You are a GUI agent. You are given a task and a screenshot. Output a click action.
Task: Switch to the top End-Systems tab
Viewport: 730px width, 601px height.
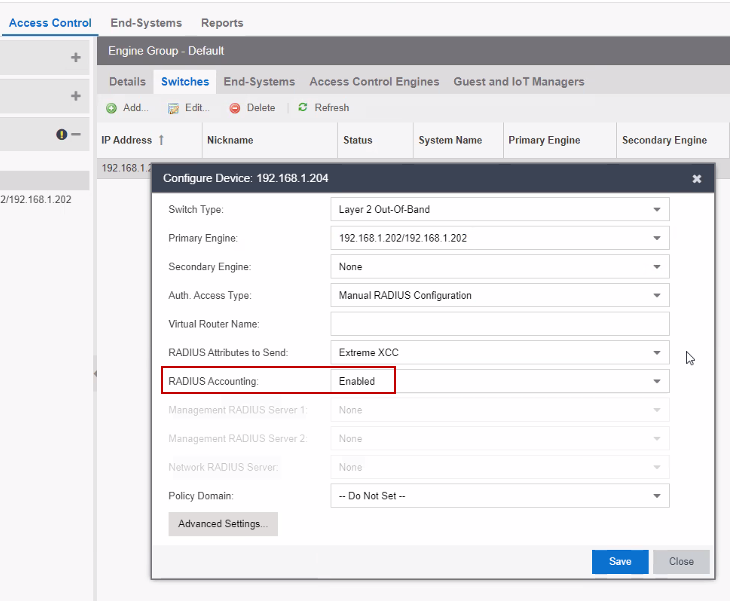[x=146, y=23]
